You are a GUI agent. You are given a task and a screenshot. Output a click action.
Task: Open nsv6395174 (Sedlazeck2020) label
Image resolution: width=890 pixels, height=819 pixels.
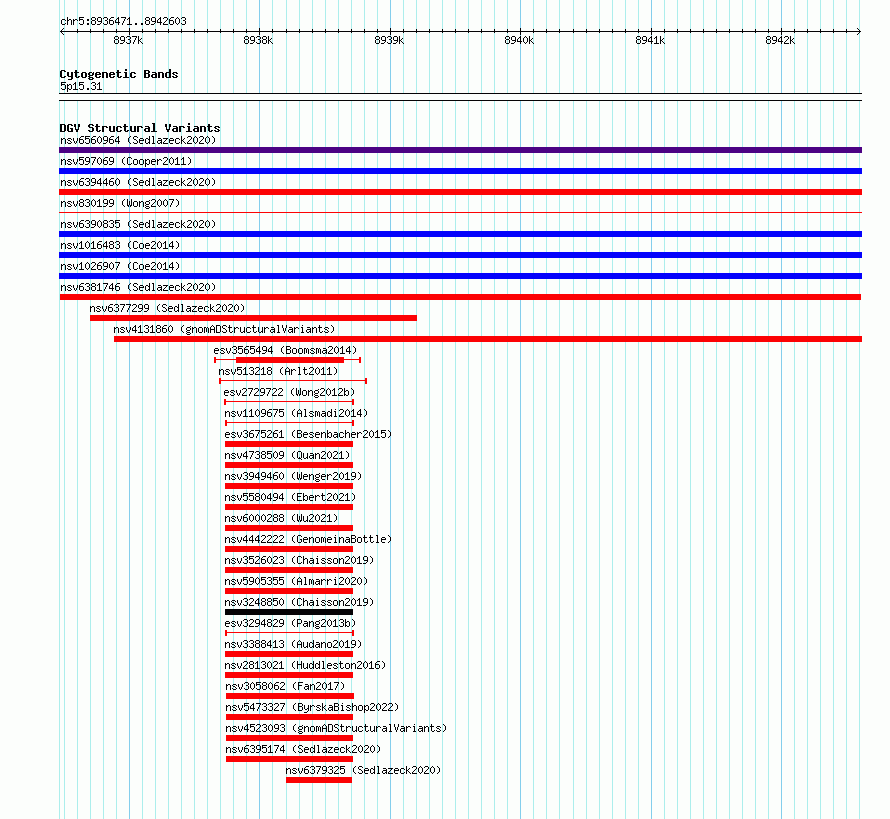click(303, 749)
